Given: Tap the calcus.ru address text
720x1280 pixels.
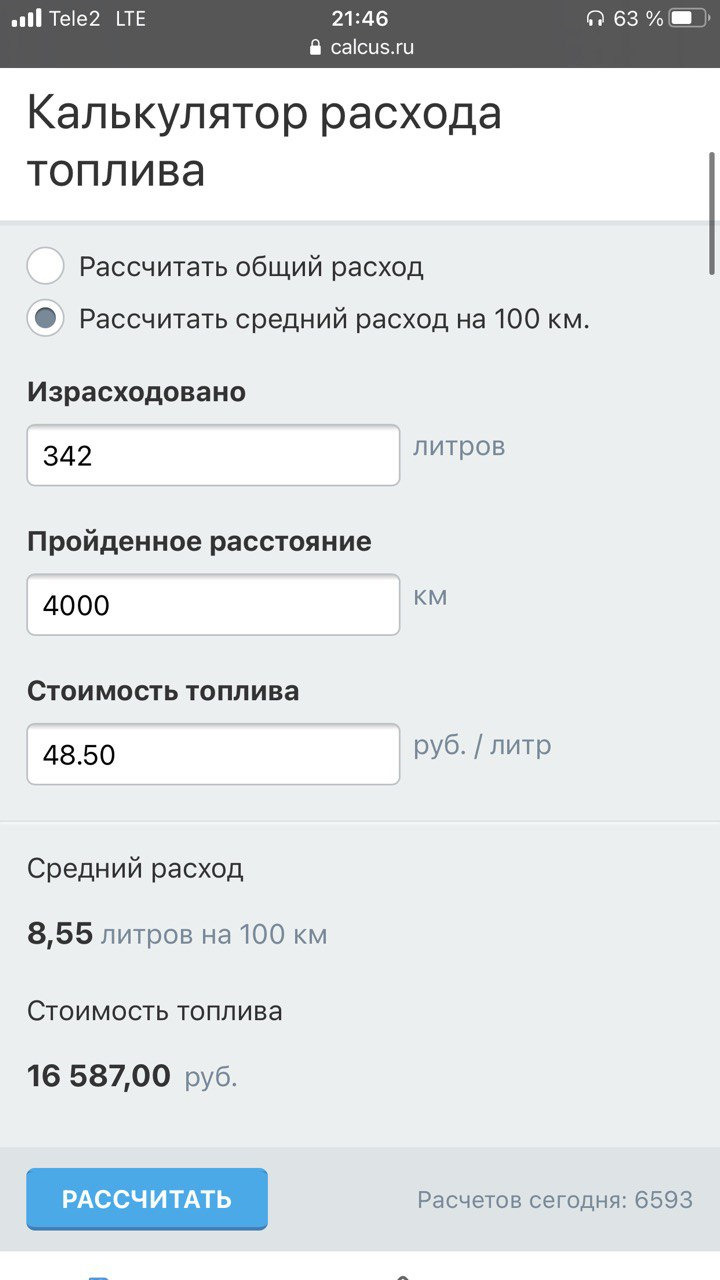Looking at the screenshot, I should (371, 47).
